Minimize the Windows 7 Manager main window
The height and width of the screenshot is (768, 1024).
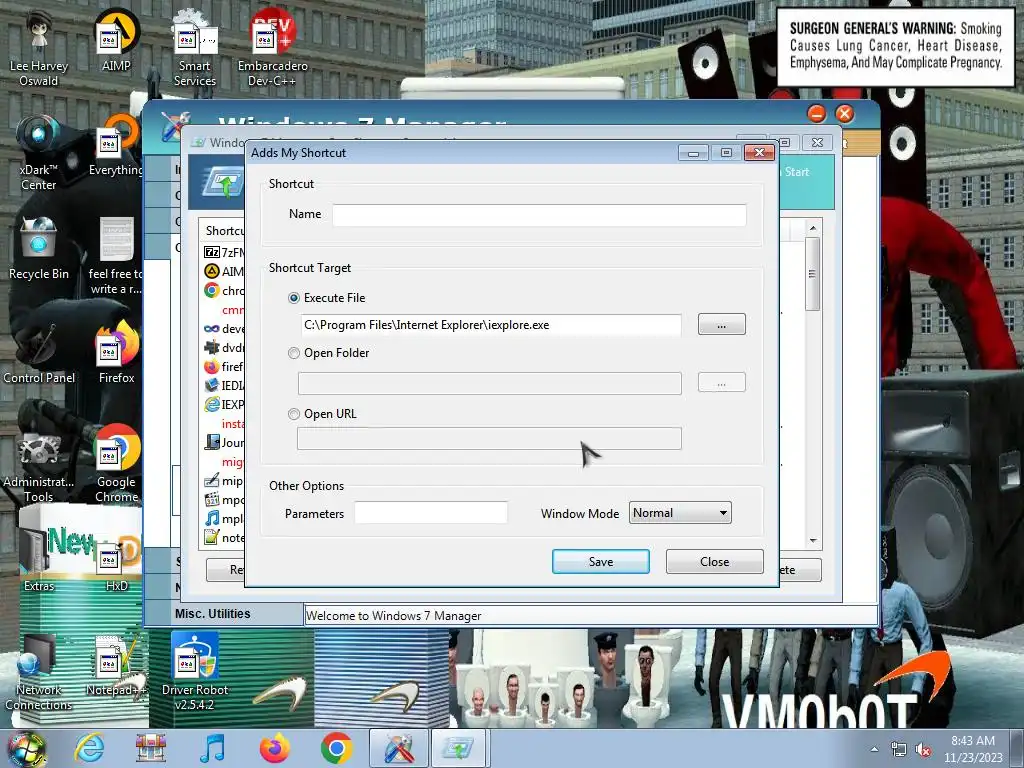coord(816,114)
